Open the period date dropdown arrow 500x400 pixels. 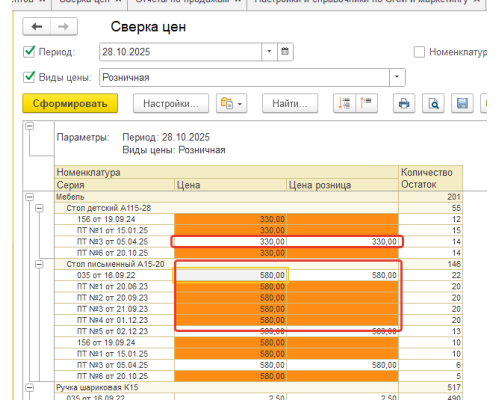point(269,52)
